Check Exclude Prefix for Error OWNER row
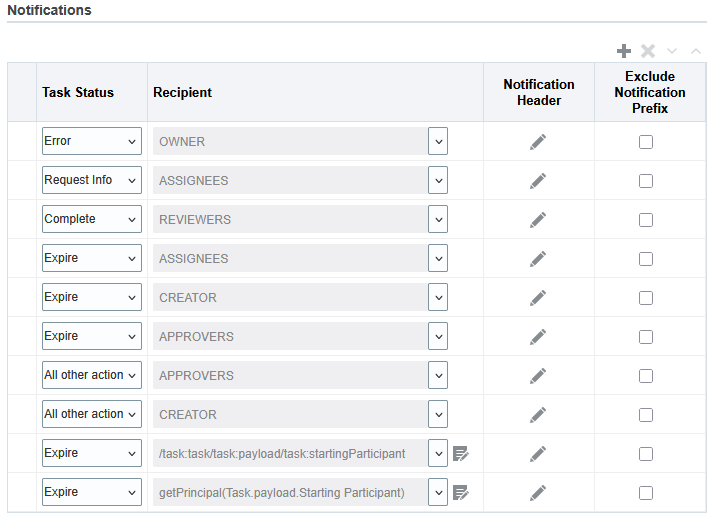This screenshot has height=531, width=716. click(x=646, y=142)
